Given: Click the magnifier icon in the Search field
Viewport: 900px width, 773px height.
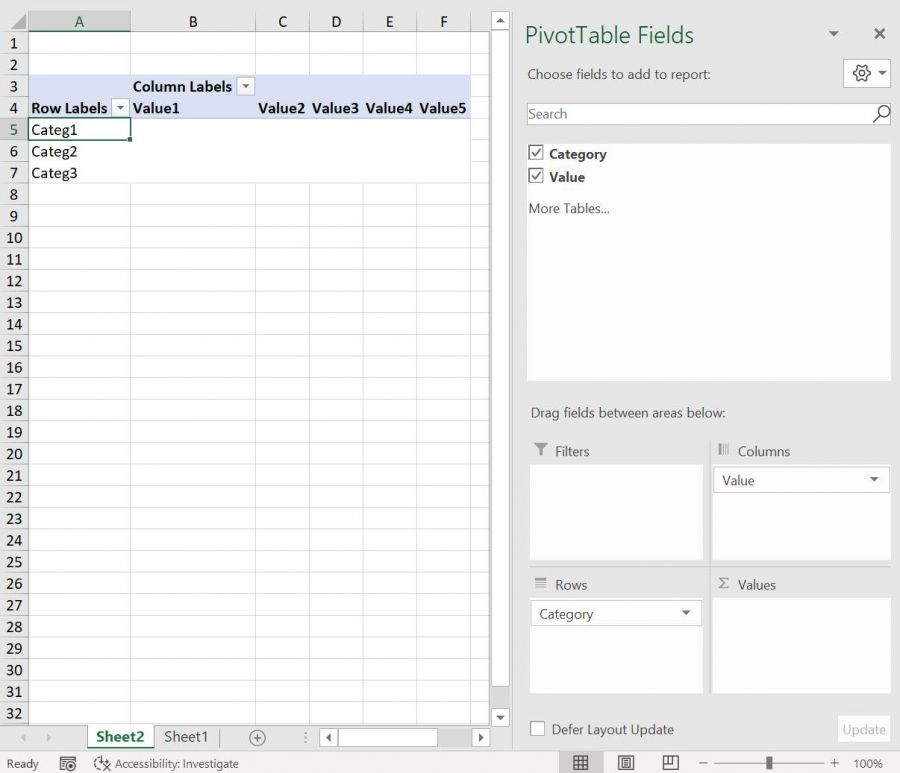Looking at the screenshot, I should [882, 114].
